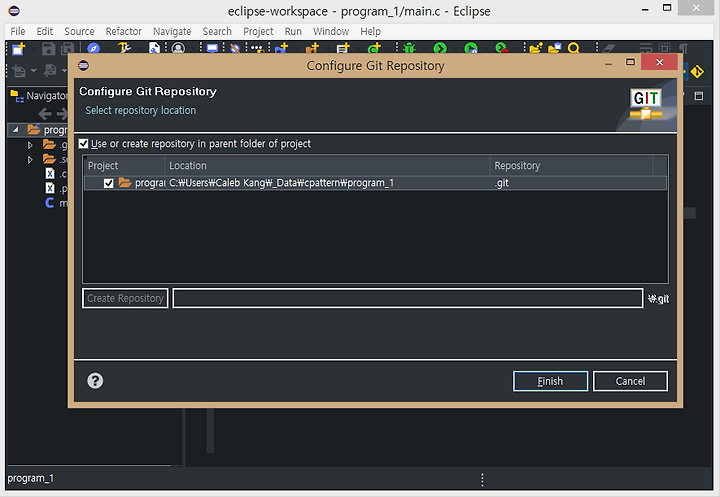Open the Source menu
Screen dimensions: 720x497
[79, 31]
